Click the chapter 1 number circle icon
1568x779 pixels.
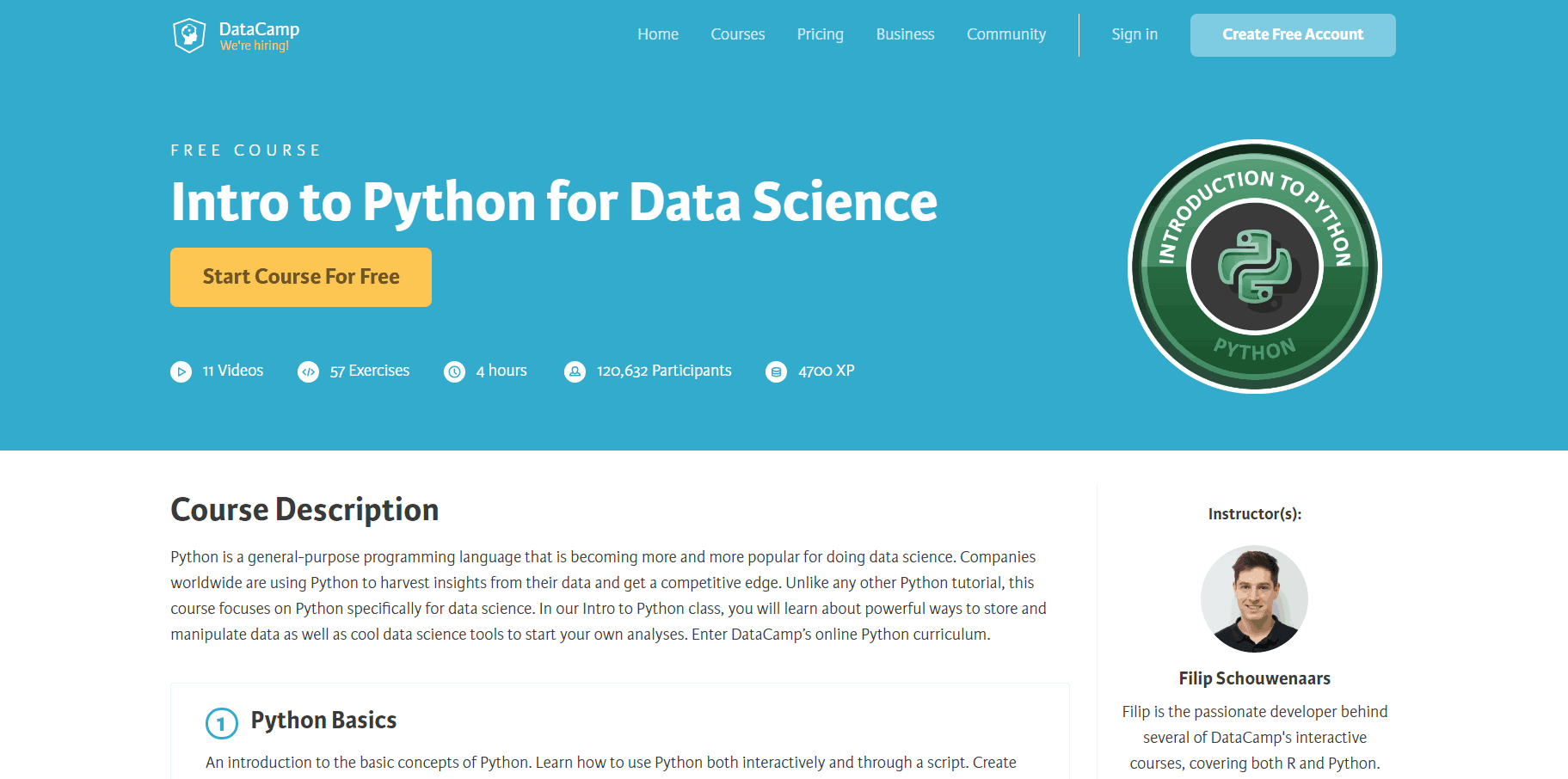(x=222, y=723)
